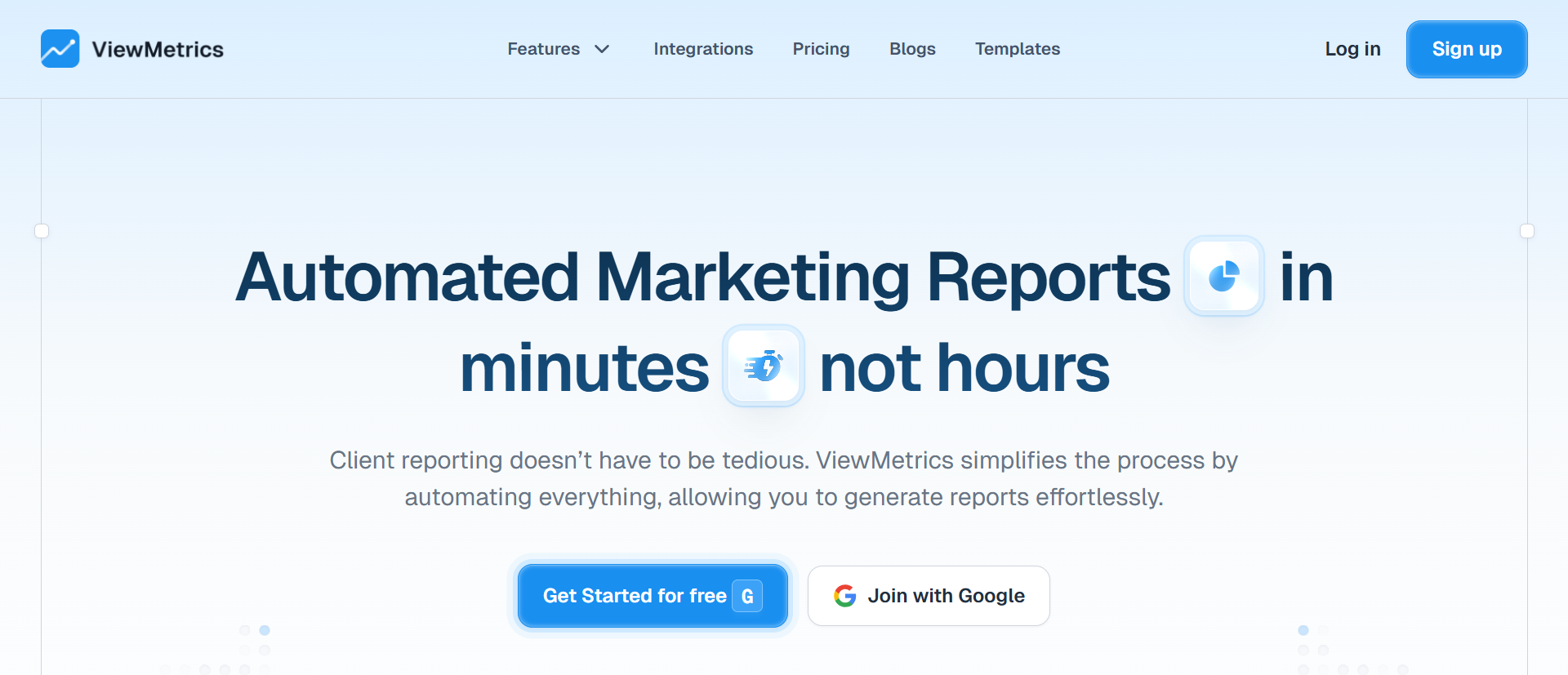Expand the Features dropdown chevron

603,49
